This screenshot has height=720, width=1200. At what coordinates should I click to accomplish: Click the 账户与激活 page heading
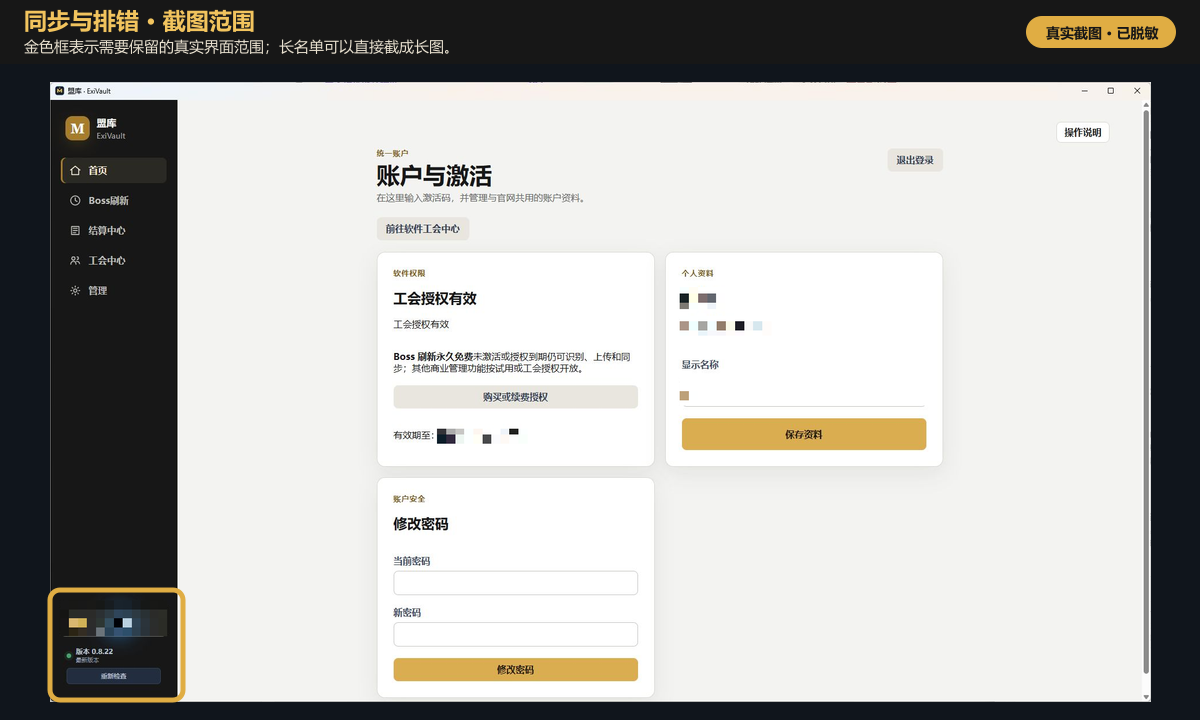pyautogui.click(x=434, y=176)
